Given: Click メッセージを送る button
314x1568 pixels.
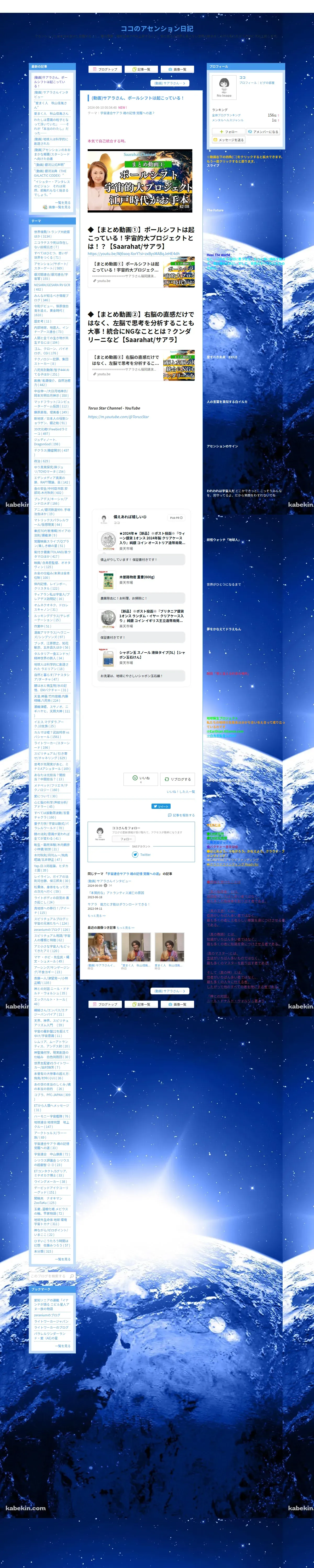Looking at the screenshot, I should click(229, 140).
